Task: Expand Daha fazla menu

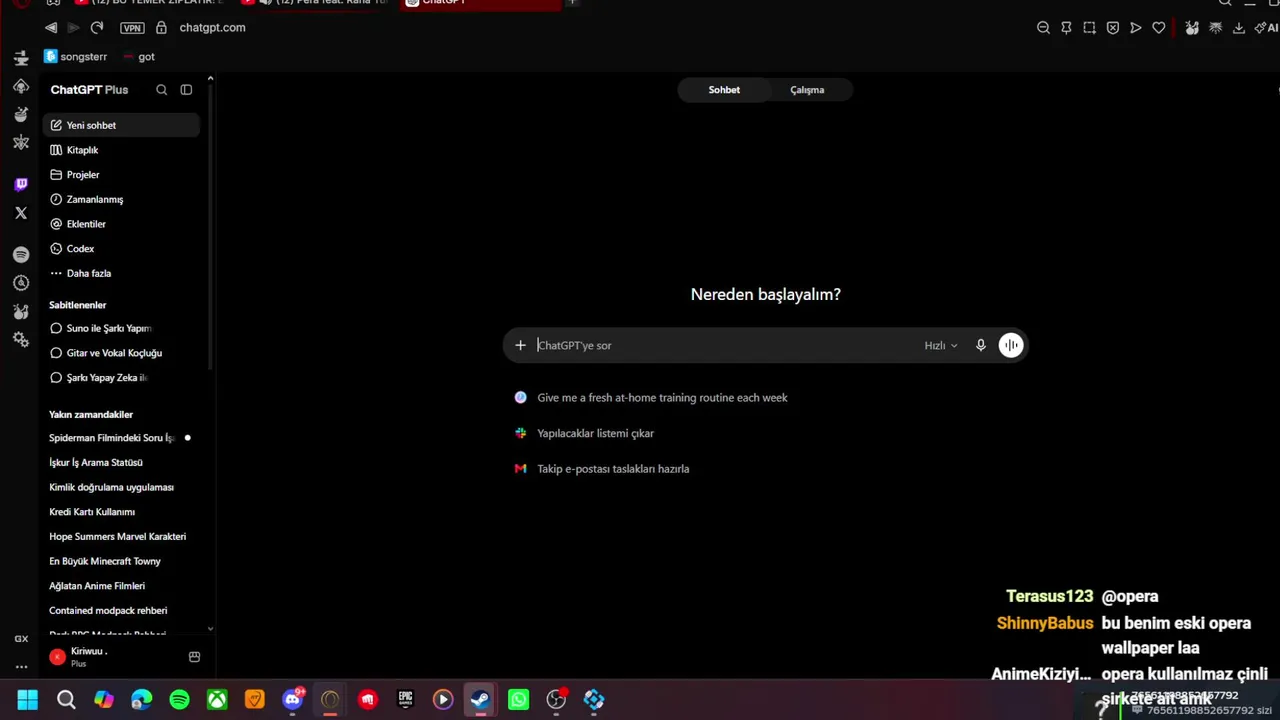Action: [122, 273]
